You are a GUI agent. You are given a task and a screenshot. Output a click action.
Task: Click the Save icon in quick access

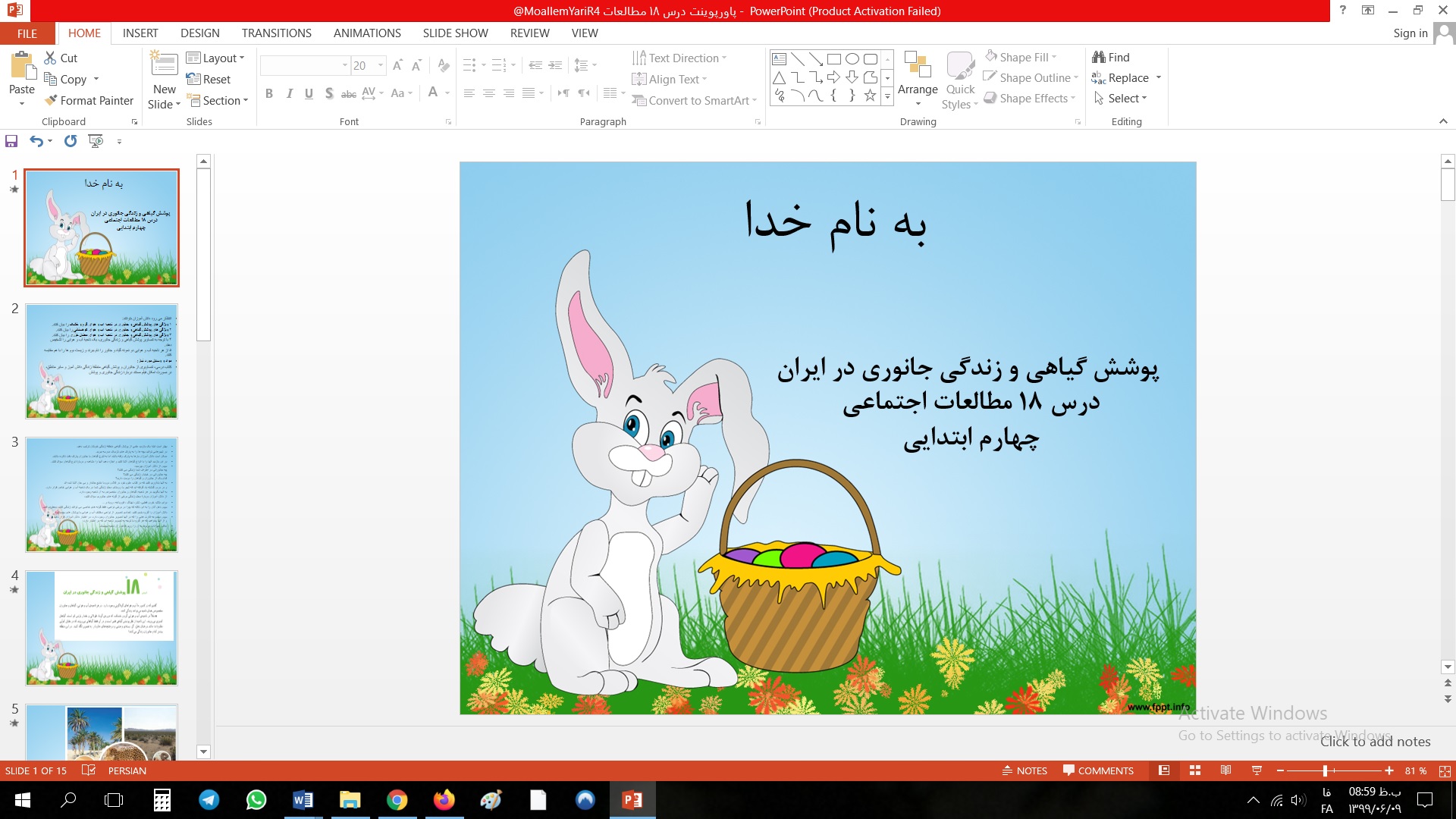(11, 141)
